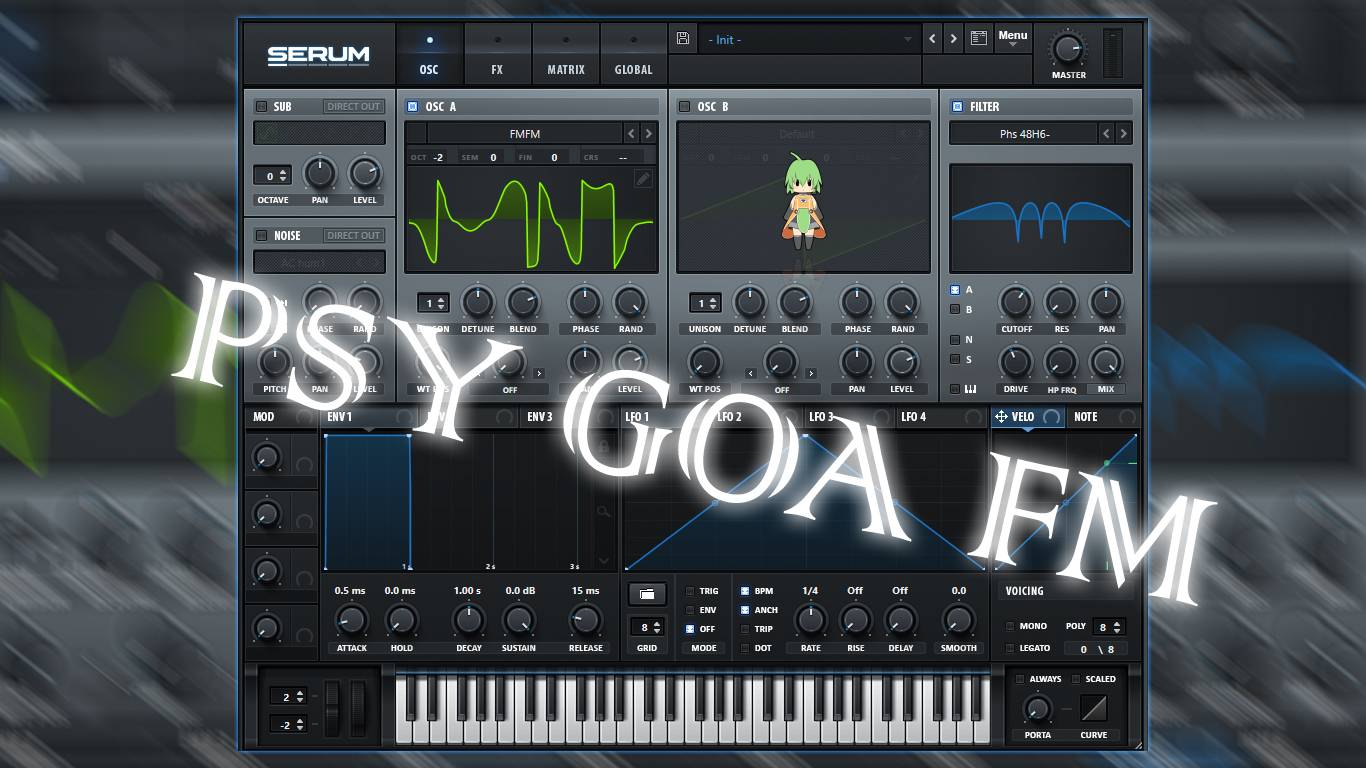Select the NOTE modulation tab
The height and width of the screenshot is (768, 1366).
click(1086, 417)
